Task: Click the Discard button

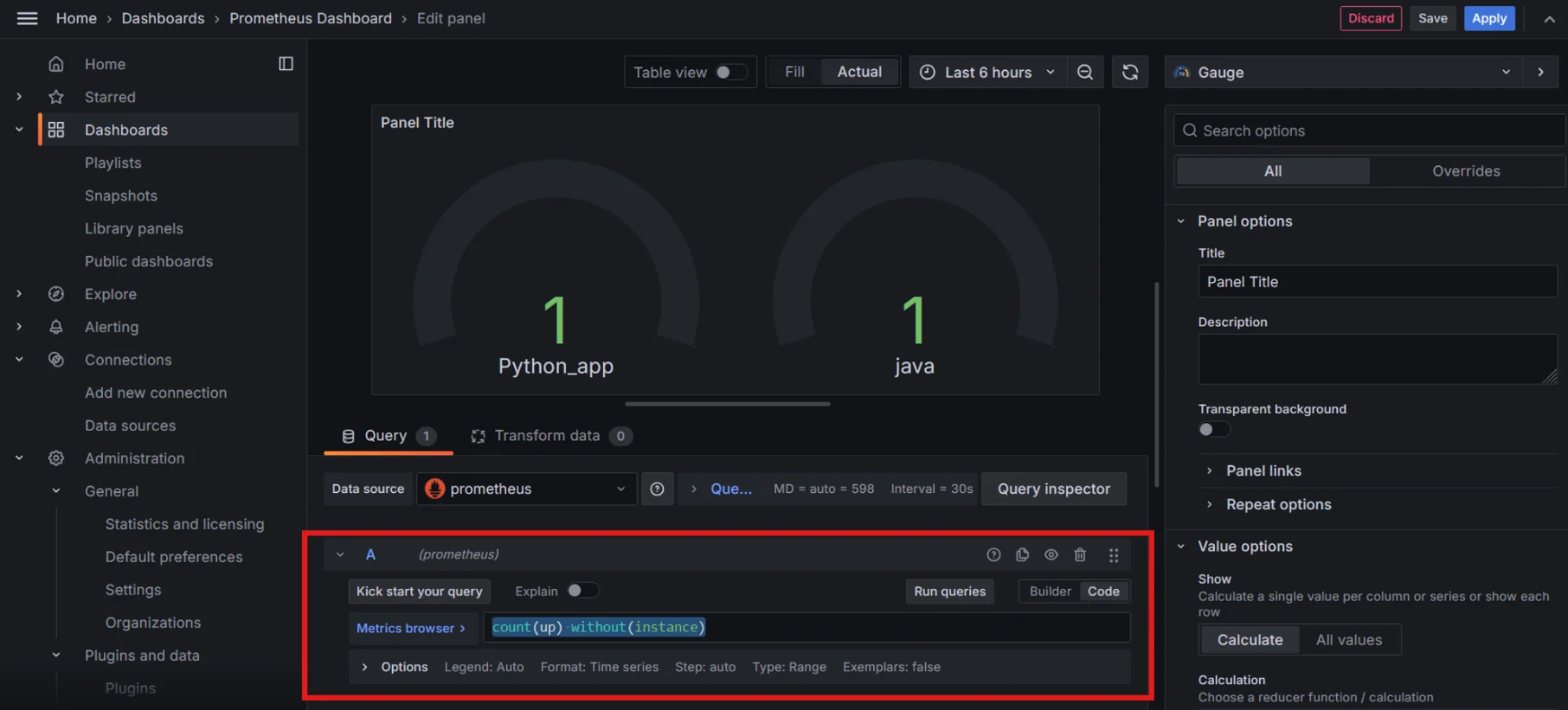Action: [1371, 18]
